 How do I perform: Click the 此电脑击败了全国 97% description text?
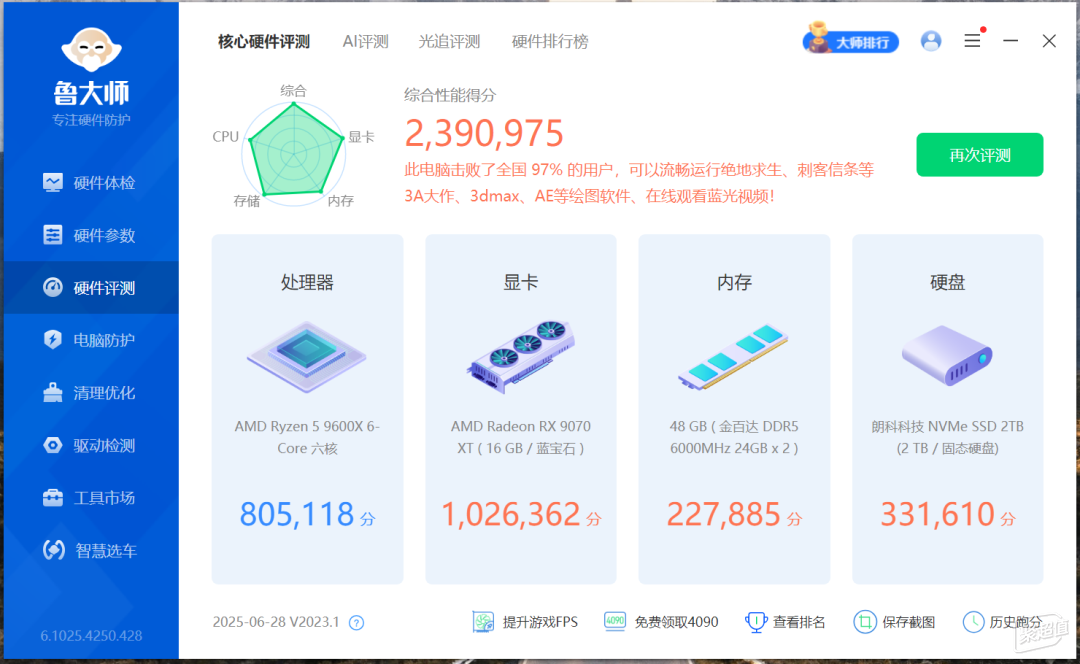tap(639, 183)
